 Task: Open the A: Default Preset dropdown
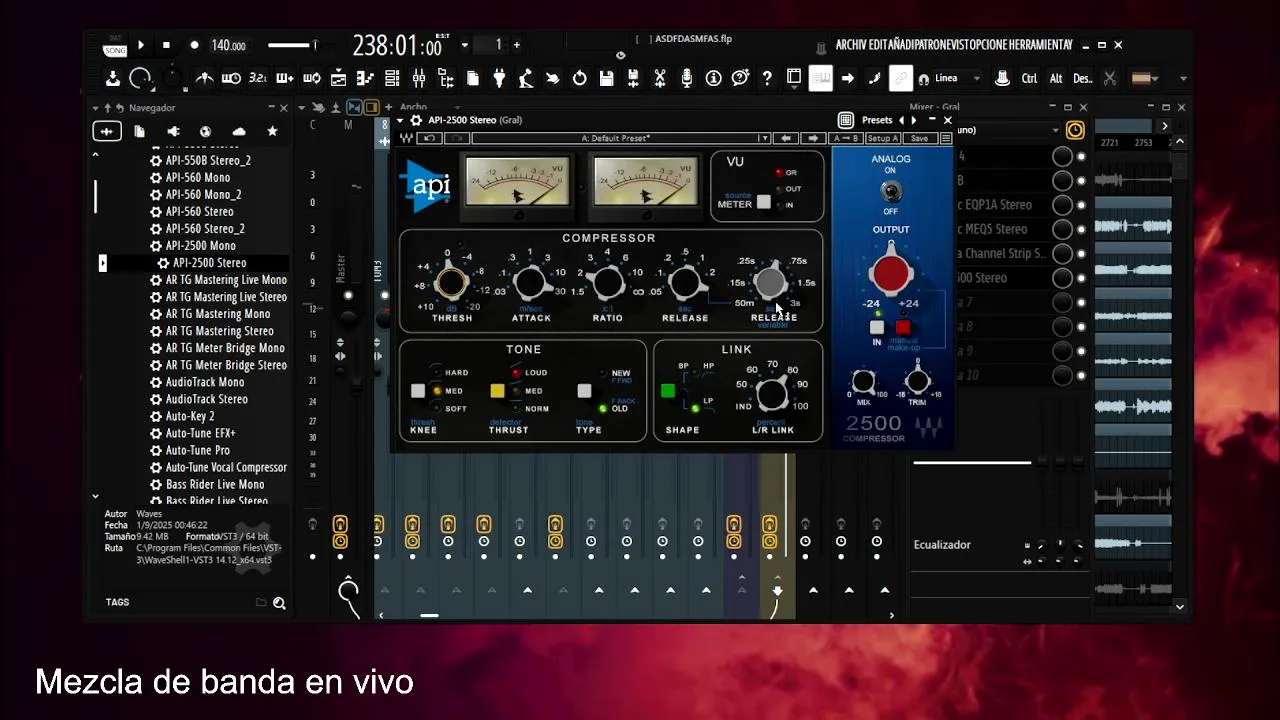pyautogui.click(x=621, y=138)
